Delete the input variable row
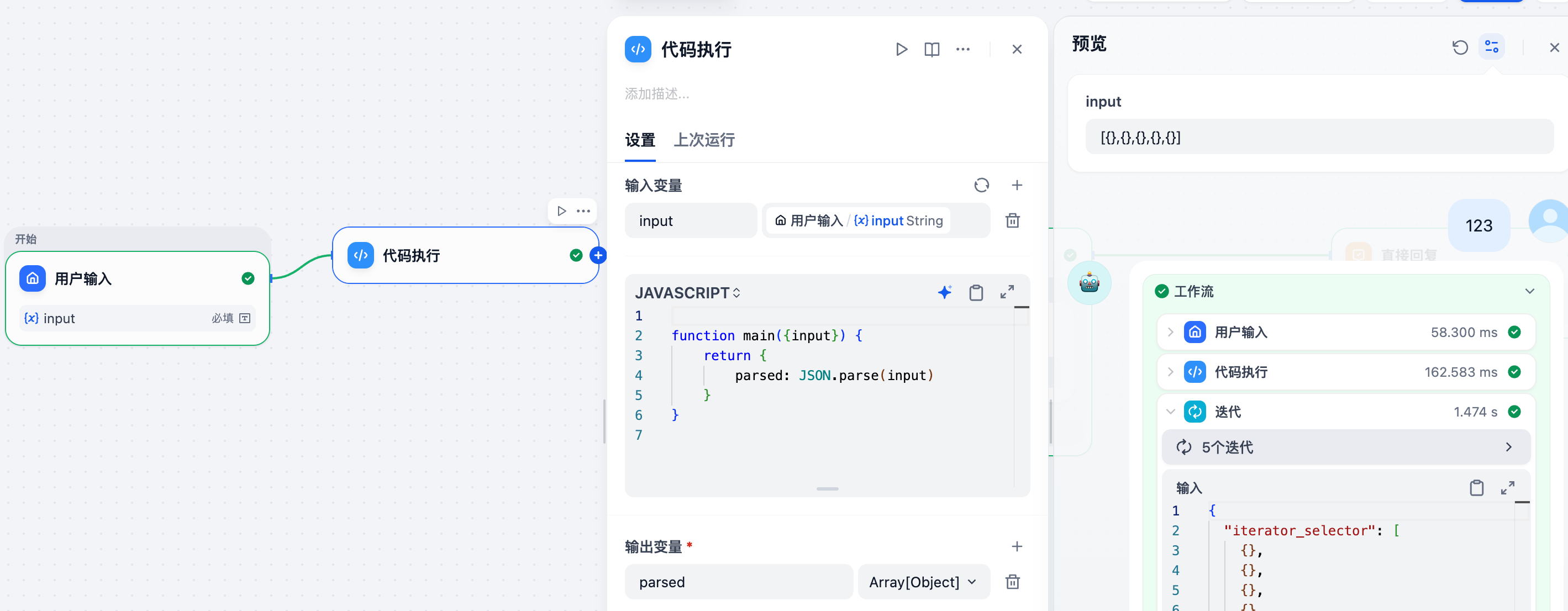This screenshot has height=611, width=1568. pyautogui.click(x=1012, y=220)
